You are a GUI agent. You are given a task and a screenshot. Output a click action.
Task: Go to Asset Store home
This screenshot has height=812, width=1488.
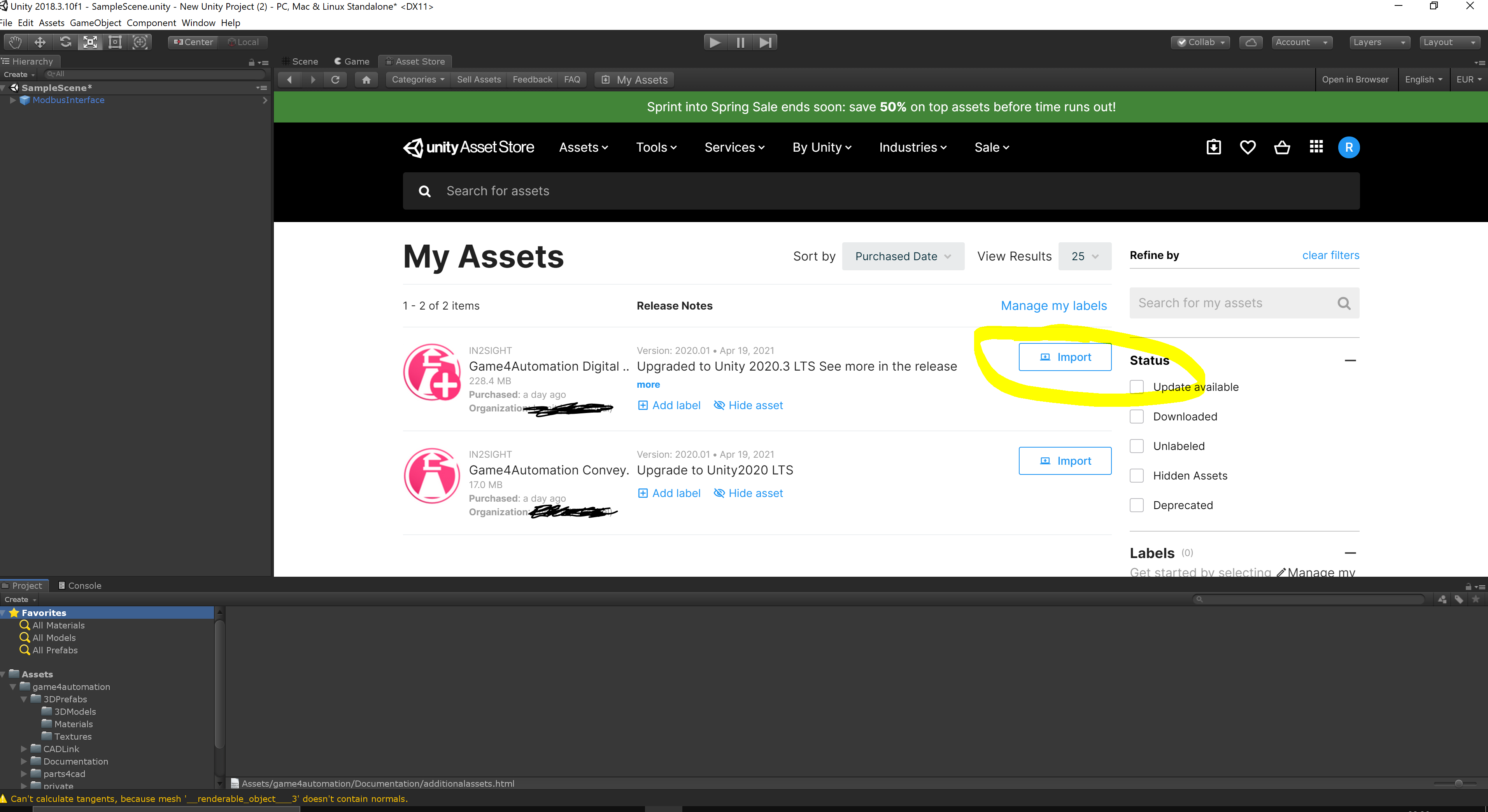pyautogui.click(x=366, y=80)
